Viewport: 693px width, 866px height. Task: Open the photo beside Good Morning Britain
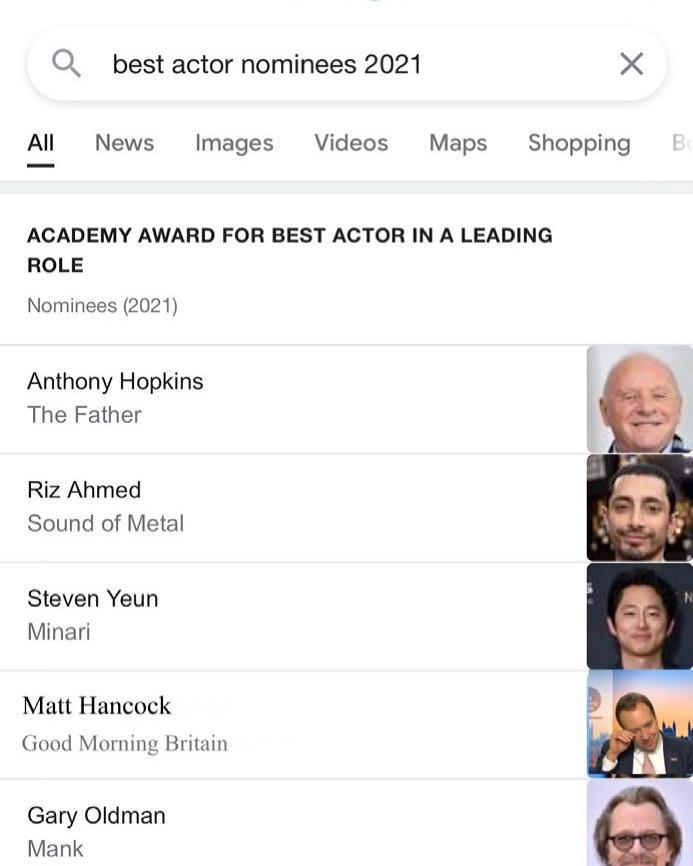(640, 725)
